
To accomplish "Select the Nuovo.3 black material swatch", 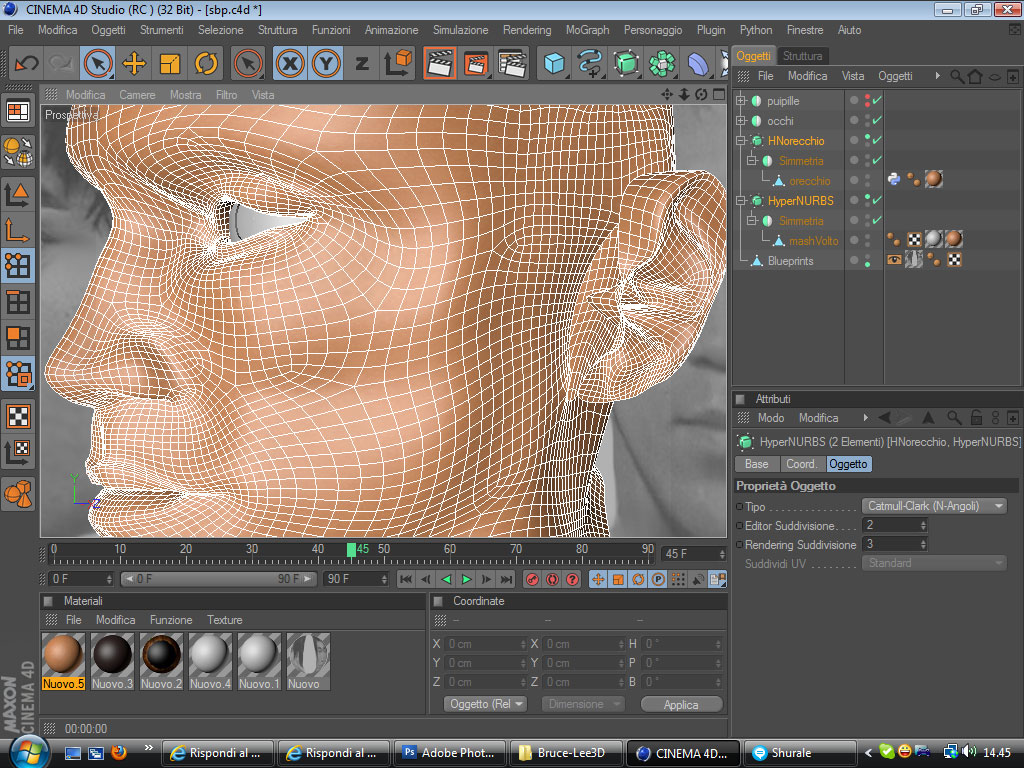I will 113,655.
